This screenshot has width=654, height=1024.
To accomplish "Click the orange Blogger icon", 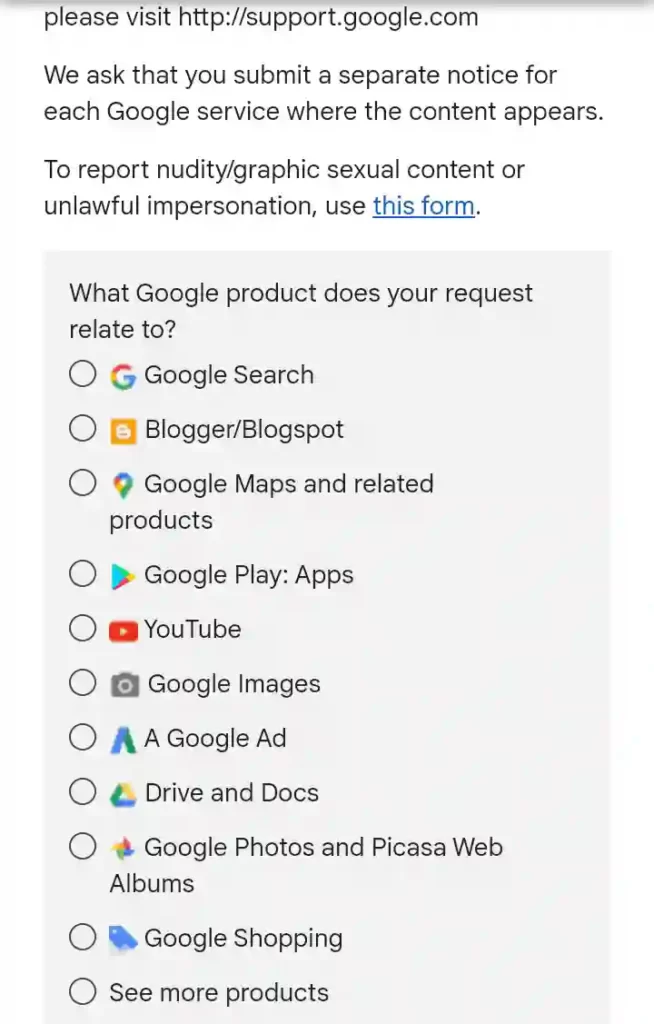I will pyautogui.click(x=122, y=431).
